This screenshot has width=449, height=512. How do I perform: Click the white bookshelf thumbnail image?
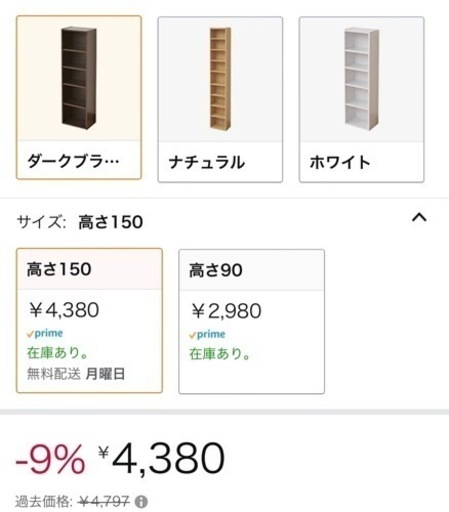coord(362,79)
